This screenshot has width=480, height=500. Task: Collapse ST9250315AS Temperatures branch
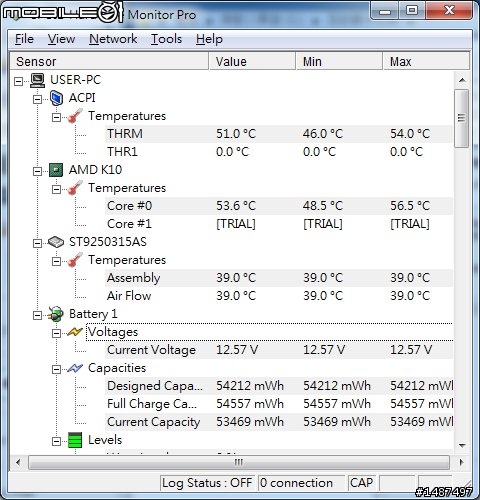point(57,261)
